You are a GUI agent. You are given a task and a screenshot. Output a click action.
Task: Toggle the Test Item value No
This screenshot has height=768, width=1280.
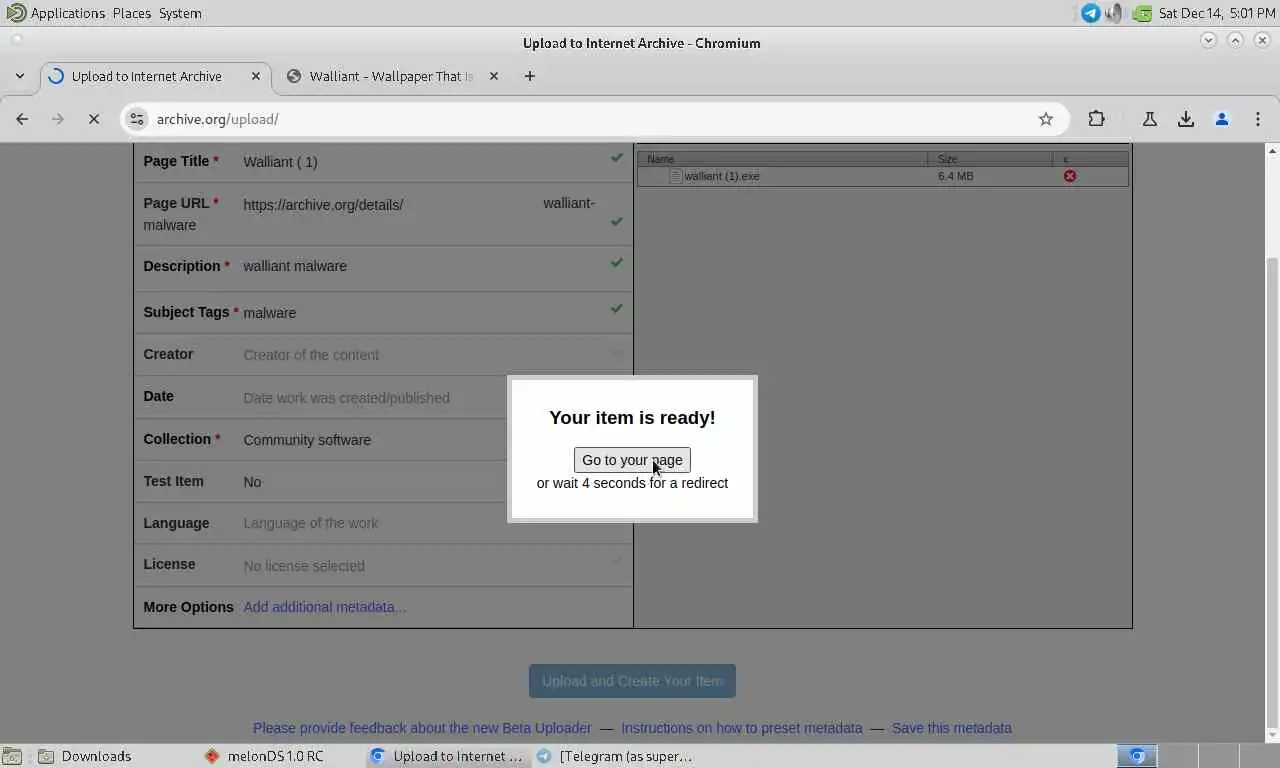point(252,482)
